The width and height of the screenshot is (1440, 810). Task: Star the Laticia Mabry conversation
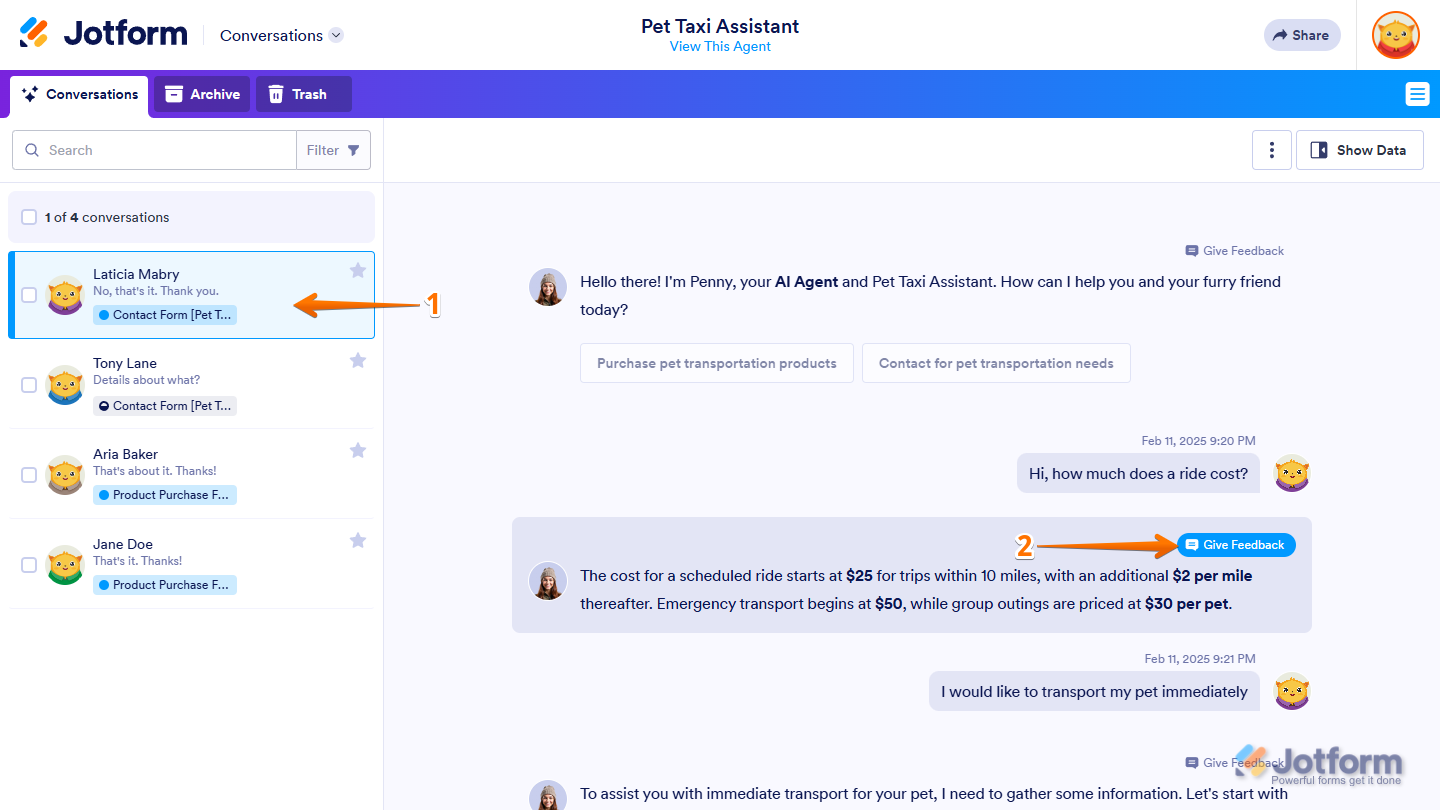point(358,270)
